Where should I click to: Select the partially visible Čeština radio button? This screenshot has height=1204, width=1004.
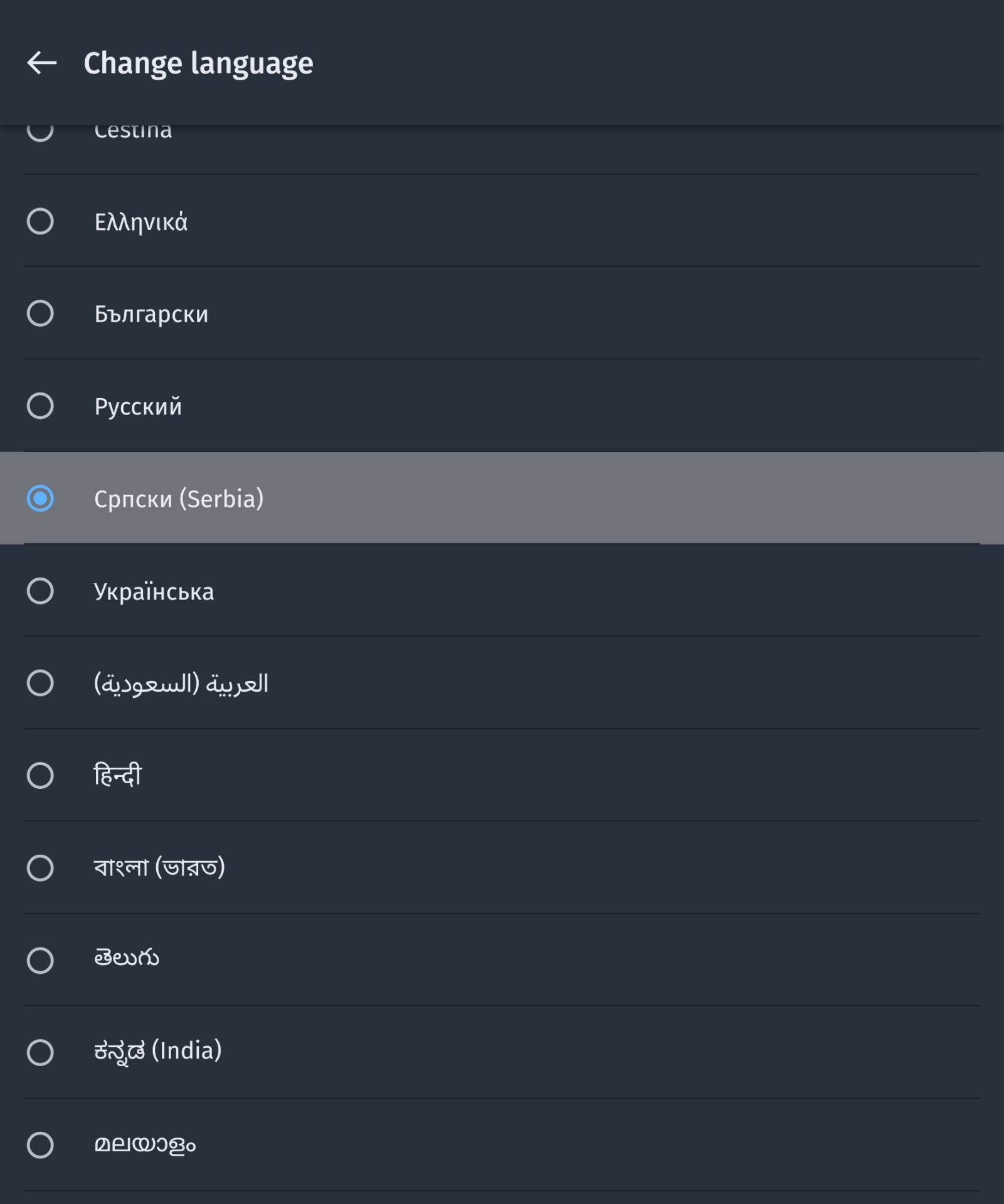point(40,132)
